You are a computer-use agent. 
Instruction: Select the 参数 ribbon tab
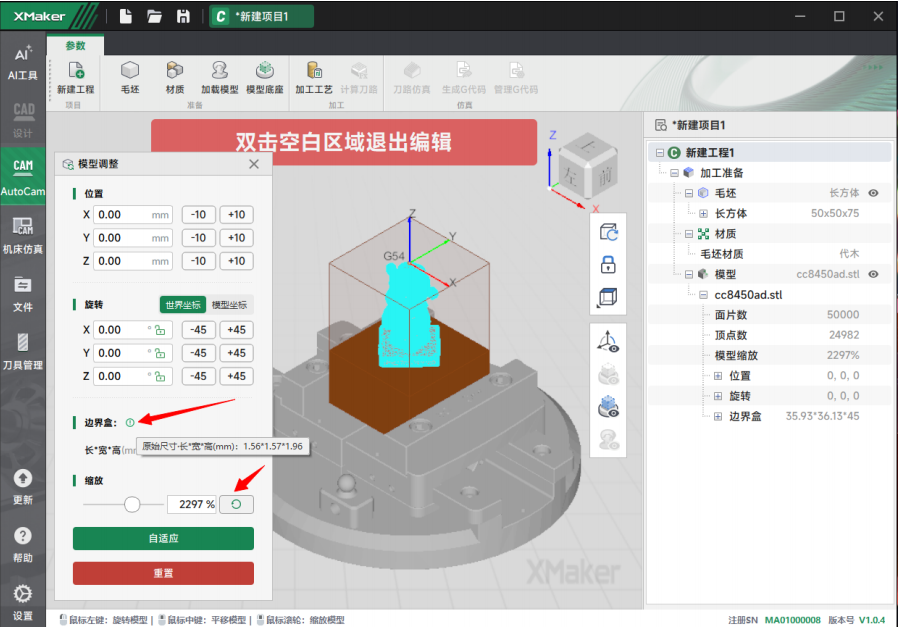tap(75, 45)
